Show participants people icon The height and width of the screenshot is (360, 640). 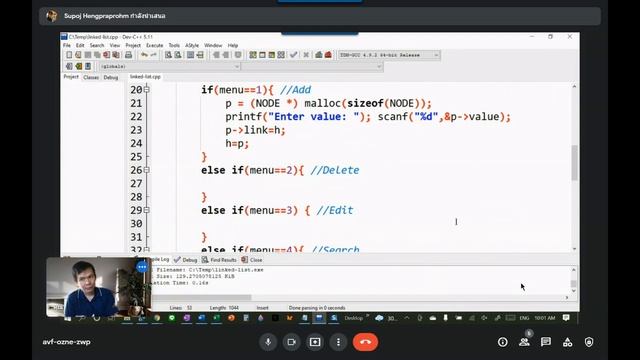coord(524,342)
